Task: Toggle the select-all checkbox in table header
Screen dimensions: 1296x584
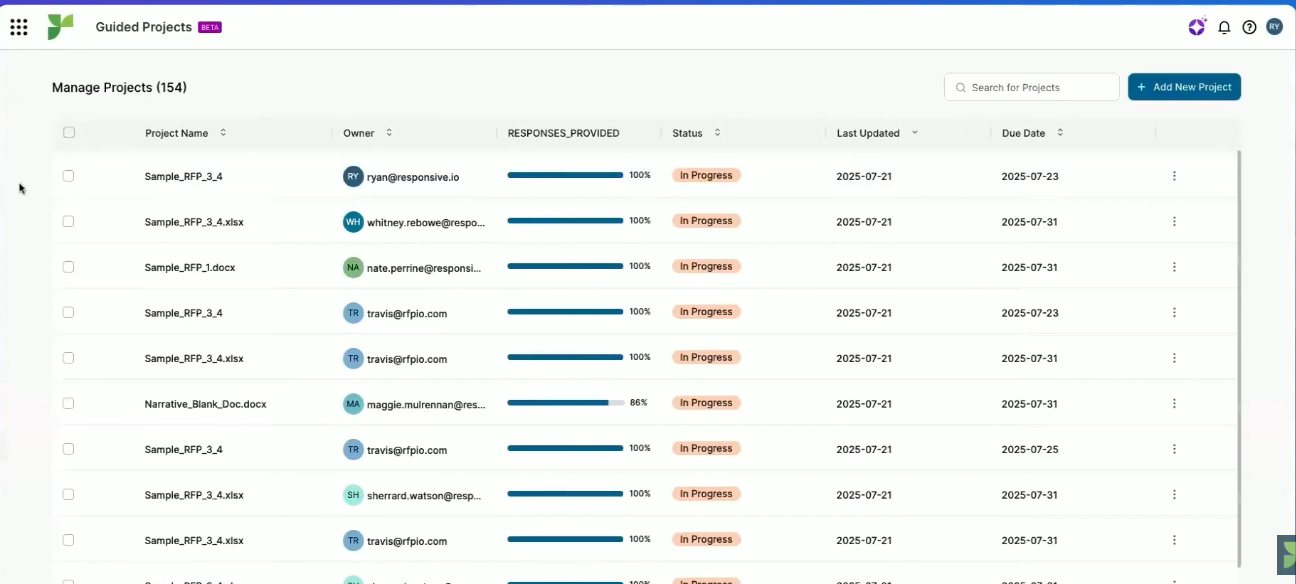Action: (69, 133)
